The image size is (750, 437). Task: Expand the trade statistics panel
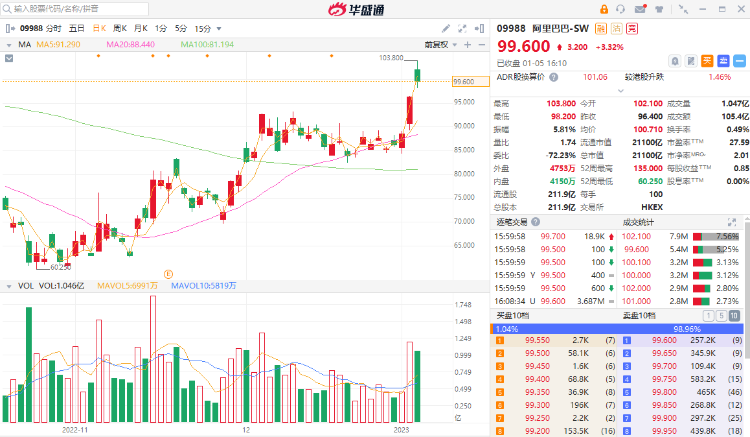(x=732, y=222)
